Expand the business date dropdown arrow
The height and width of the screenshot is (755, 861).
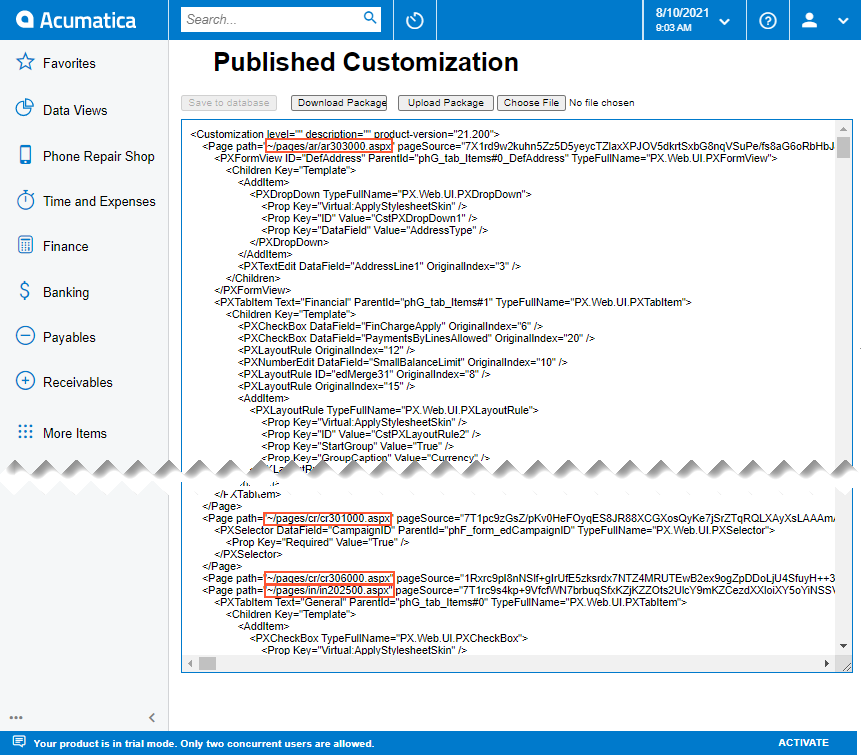click(724, 22)
